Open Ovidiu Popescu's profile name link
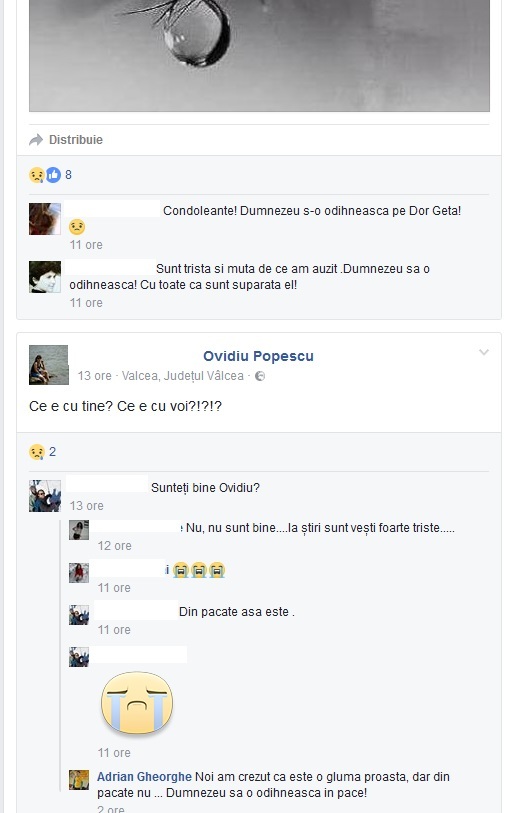This screenshot has height=813, width=511. (258, 356)
